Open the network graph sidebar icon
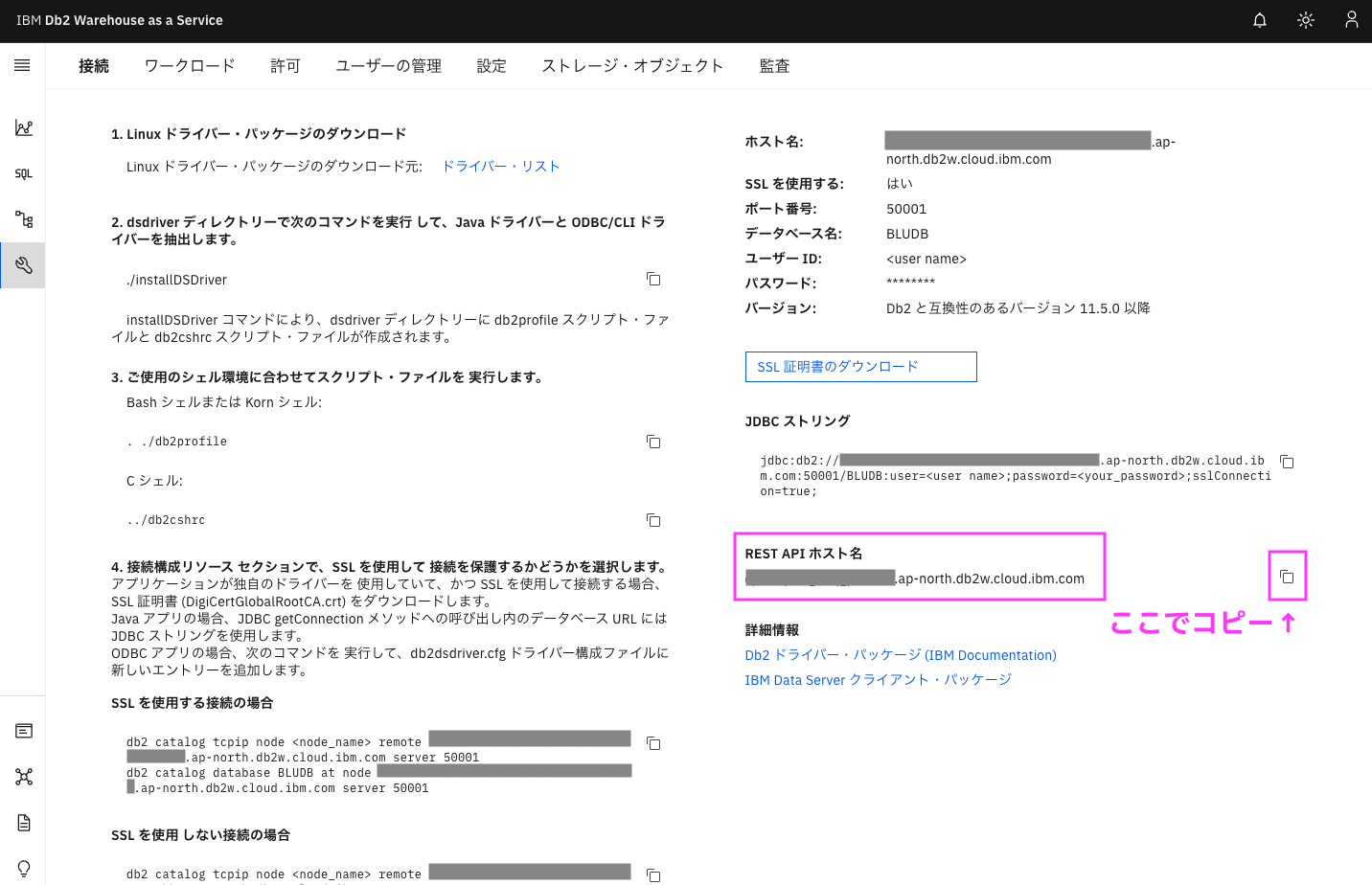Screen dimensions: 1372x885 pos(24,777)
